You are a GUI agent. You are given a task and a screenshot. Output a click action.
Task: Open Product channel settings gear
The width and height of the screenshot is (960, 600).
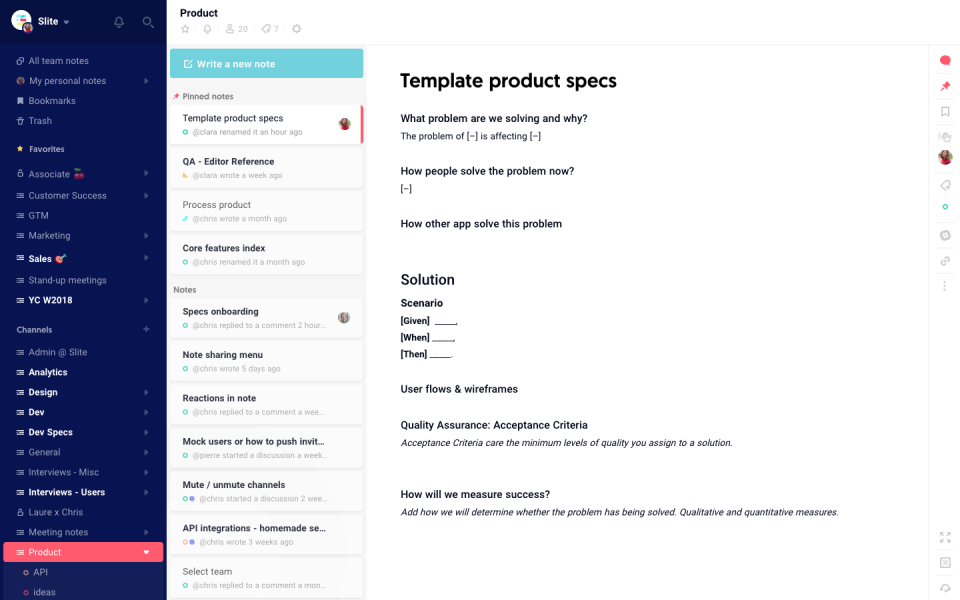pyautogui.click(x=296, y=29)
